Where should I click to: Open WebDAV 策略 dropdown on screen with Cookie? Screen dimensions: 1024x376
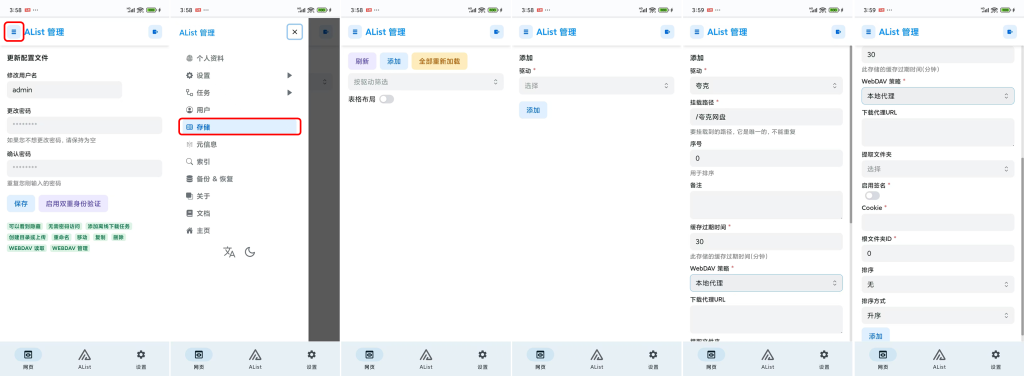(938, 96)
